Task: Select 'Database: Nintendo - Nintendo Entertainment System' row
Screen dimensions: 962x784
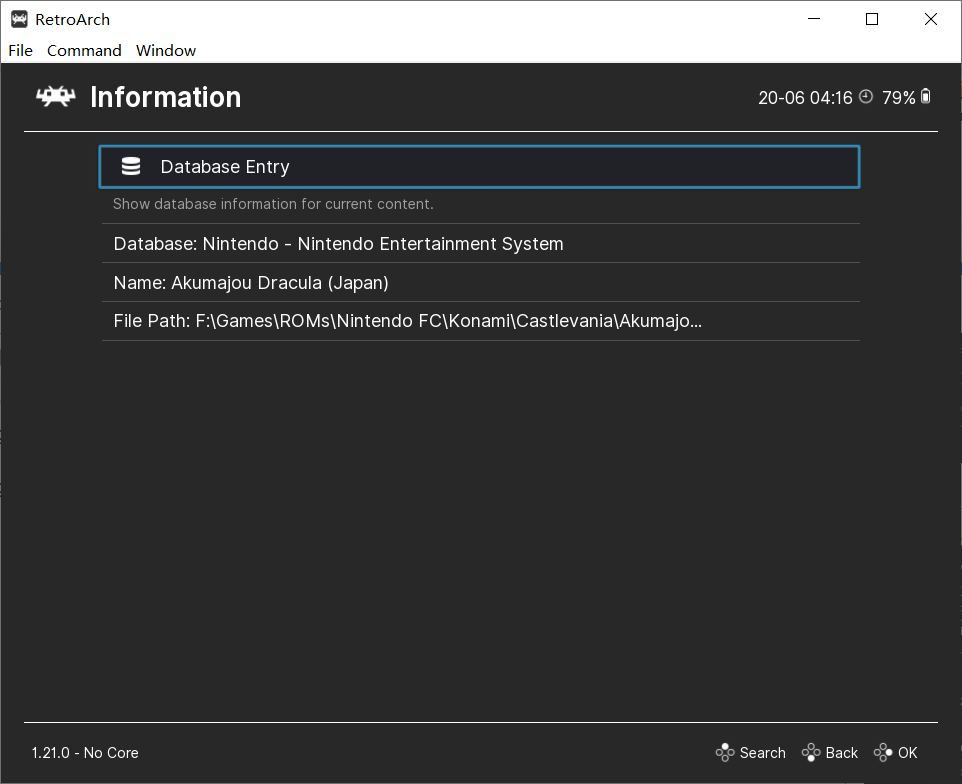Action: 480,244
